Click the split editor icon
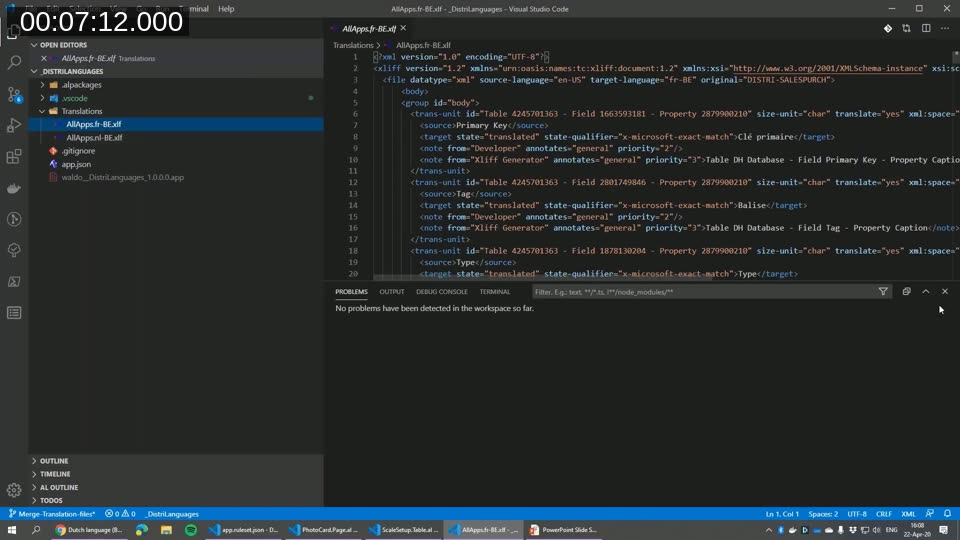Viewport: 960px width, 540px height. [x=926, y=28]
